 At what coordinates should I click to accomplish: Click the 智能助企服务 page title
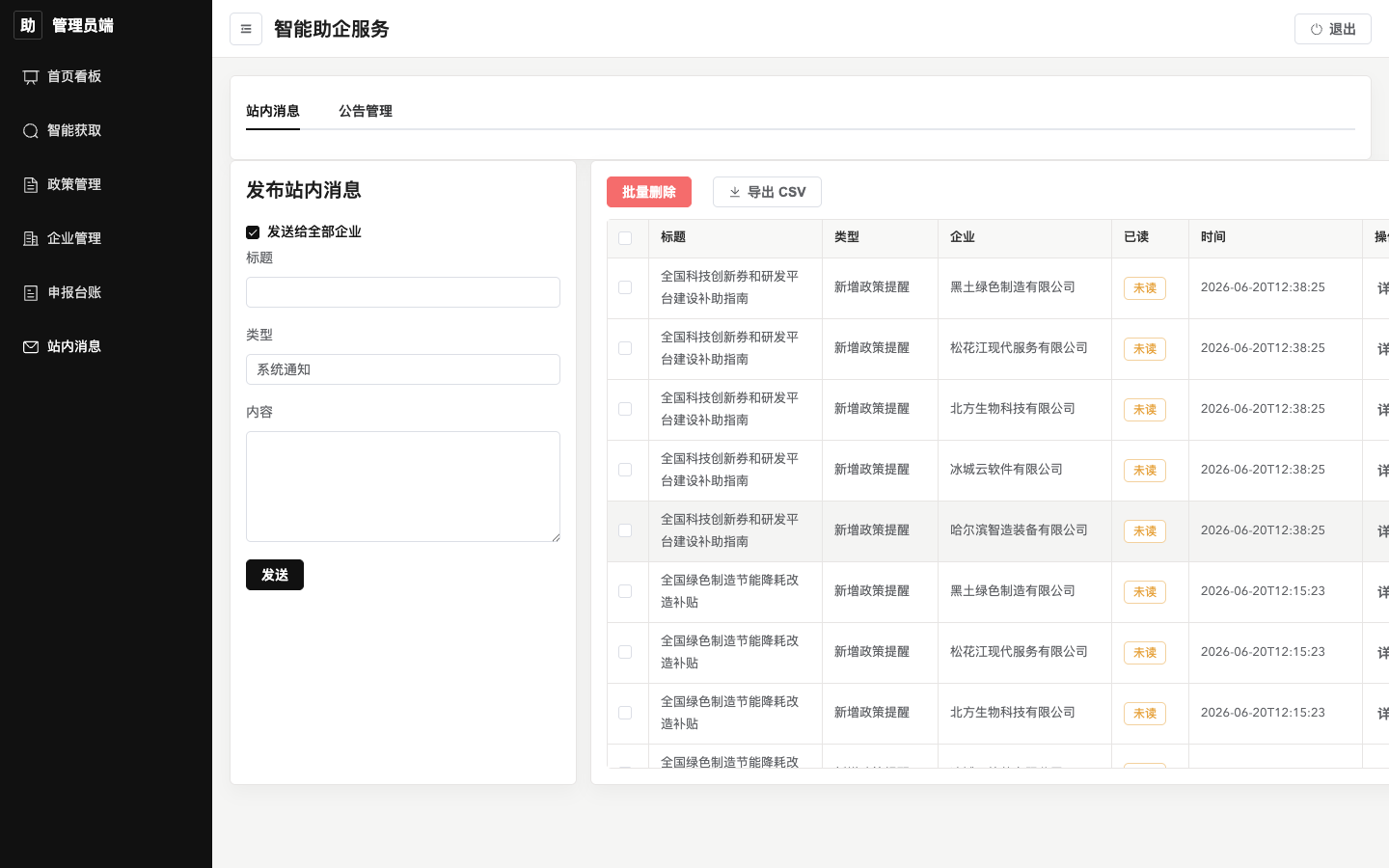click(x=332, y=29)
